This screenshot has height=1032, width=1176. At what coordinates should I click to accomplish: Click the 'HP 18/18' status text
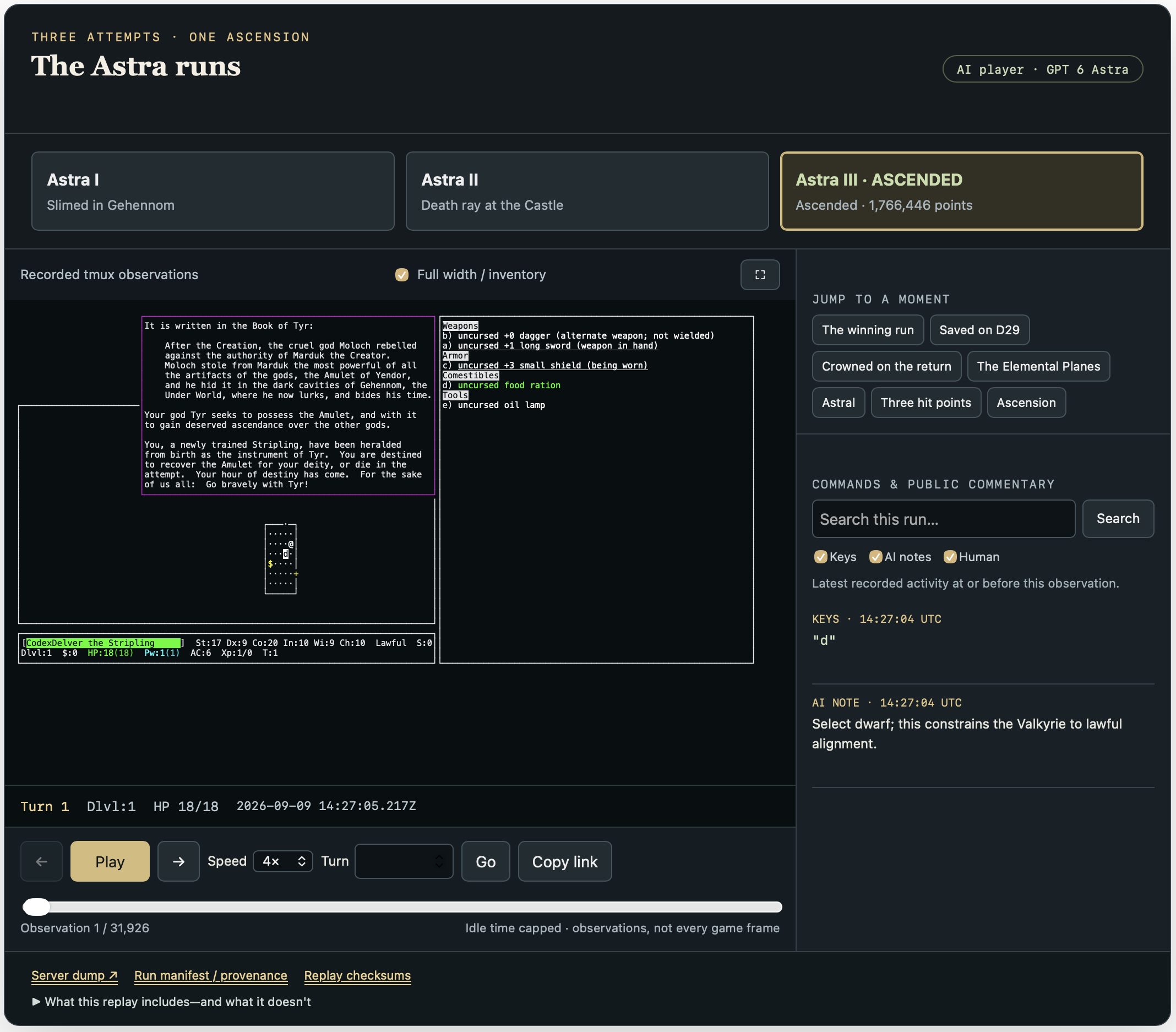tap(186, 806)
